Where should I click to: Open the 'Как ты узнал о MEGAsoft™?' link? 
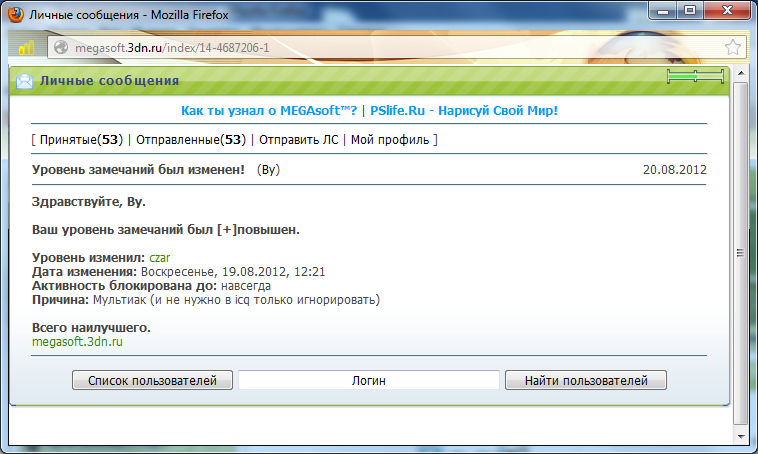click(x=269, y=111)
